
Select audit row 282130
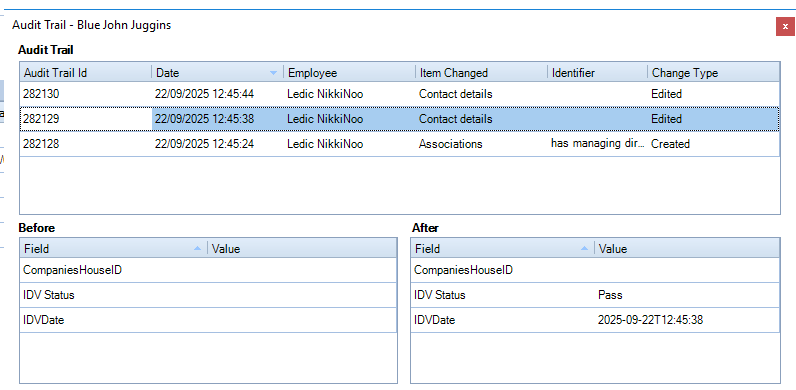400,94
